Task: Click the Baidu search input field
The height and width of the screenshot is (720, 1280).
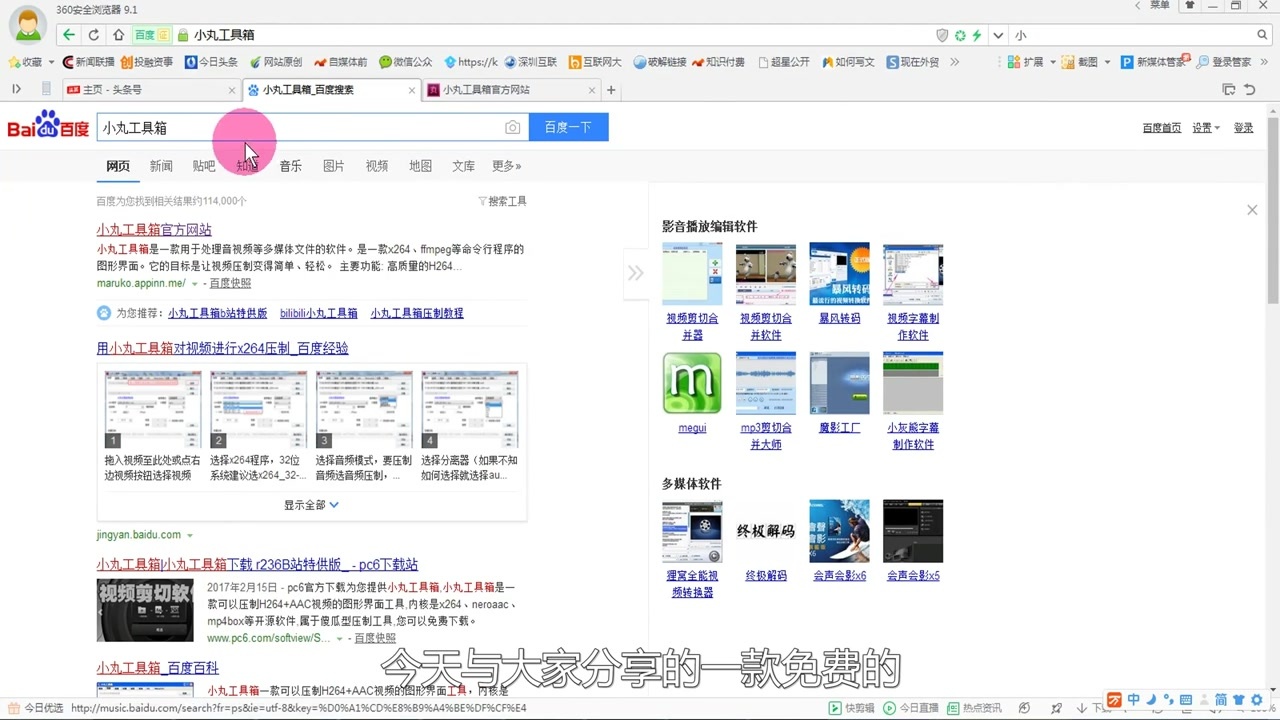Action: click(x=300, y=127)
